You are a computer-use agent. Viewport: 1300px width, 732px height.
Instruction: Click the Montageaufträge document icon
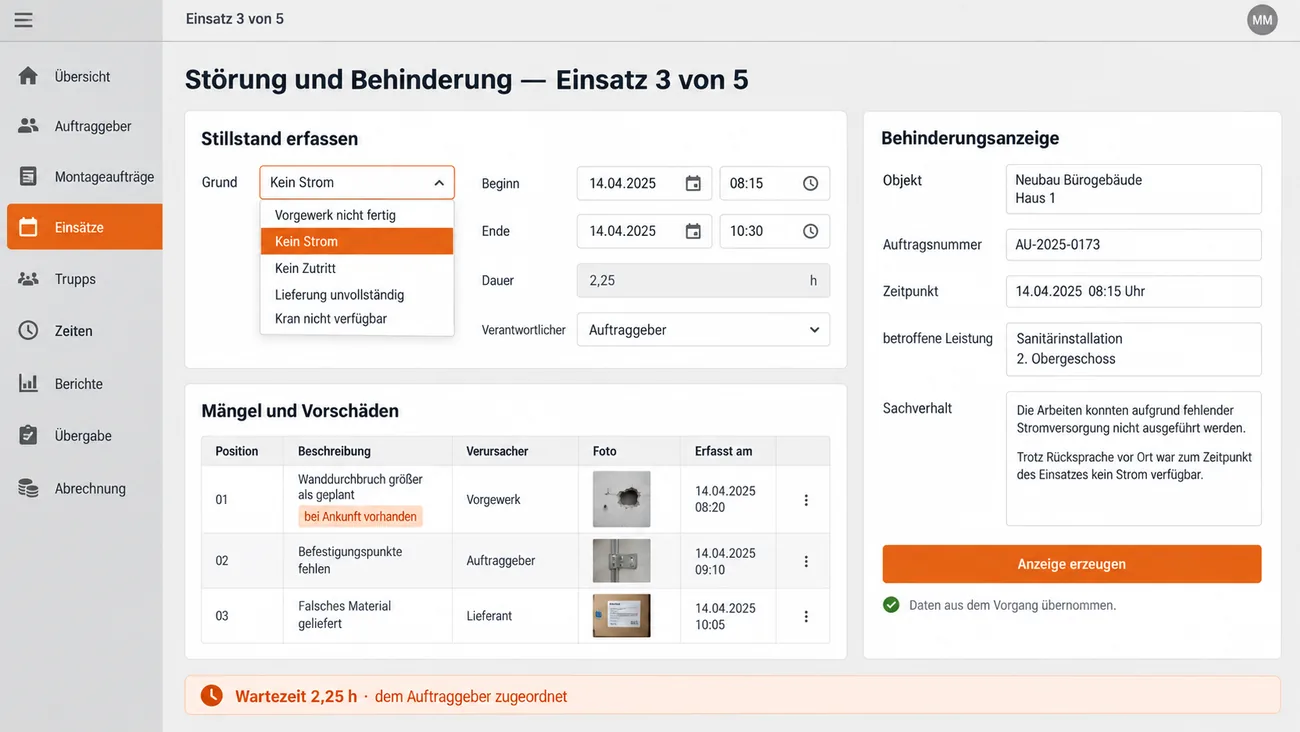(28, 177)
